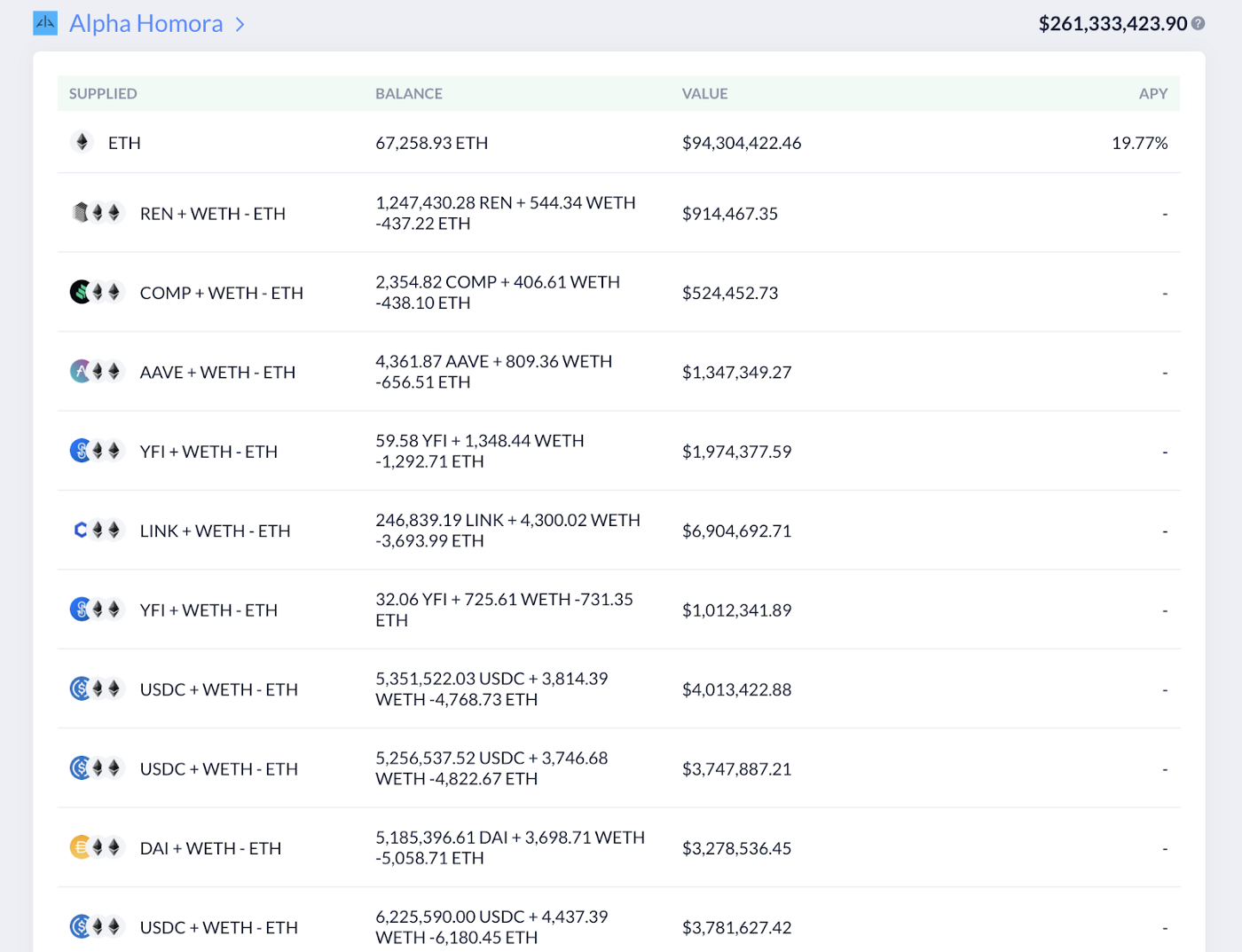
Task: Select the $914,467.35 value
Action: pyautogui.click(x=730, y=214)
